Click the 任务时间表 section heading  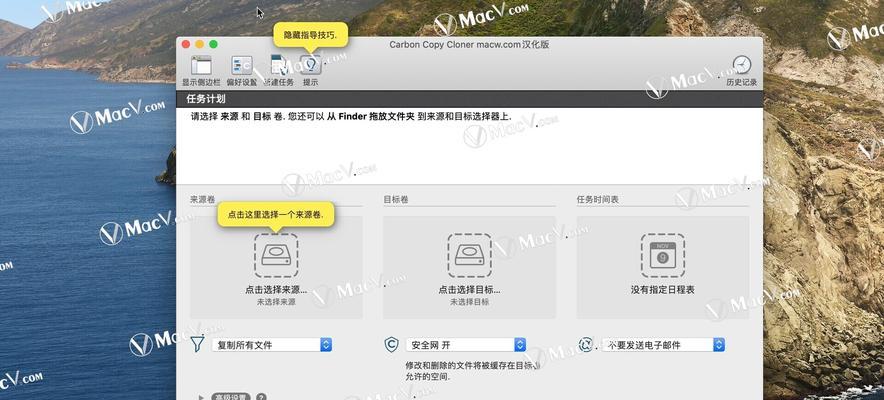pos(598,199)
